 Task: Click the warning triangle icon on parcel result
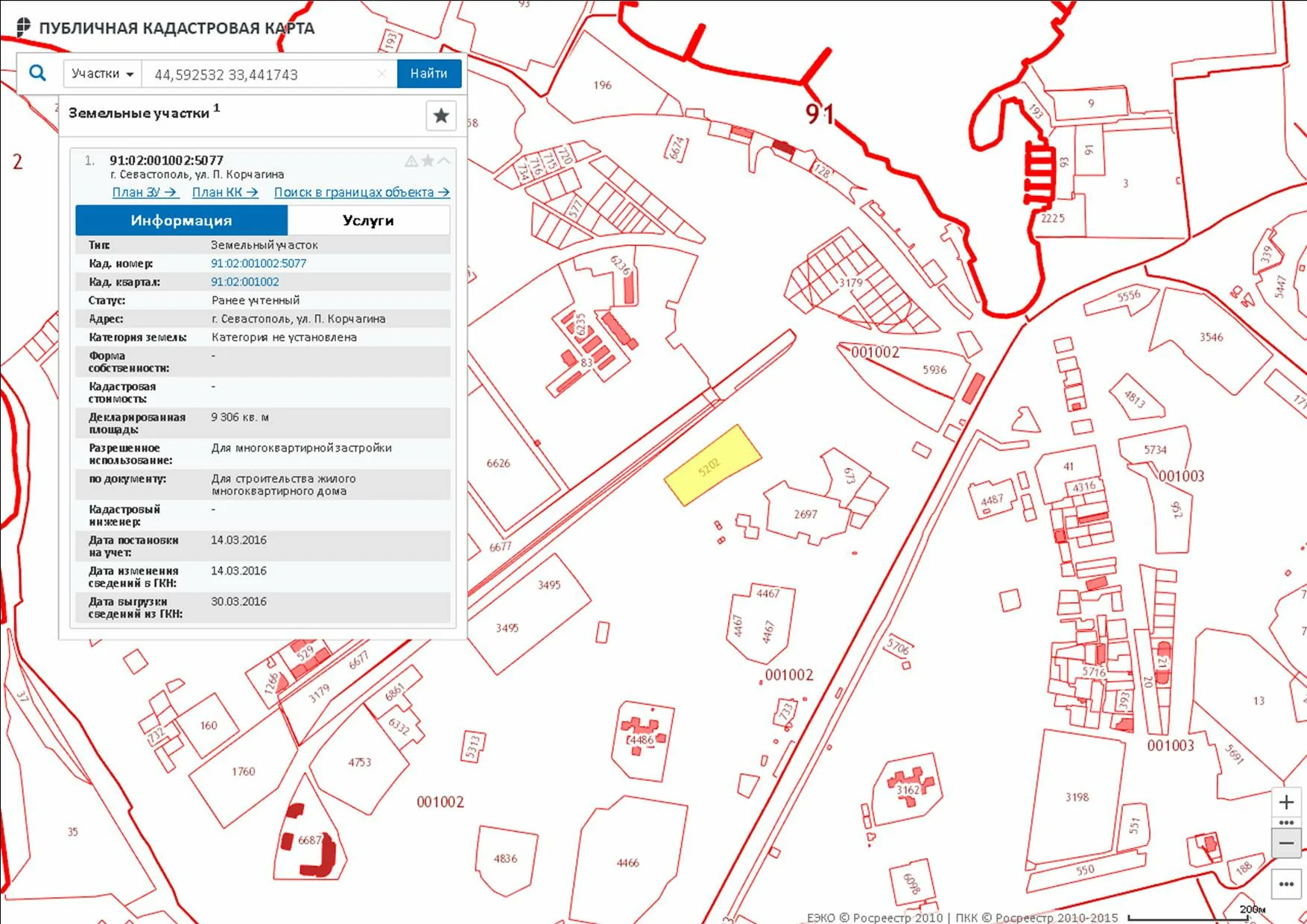point(411,161)
